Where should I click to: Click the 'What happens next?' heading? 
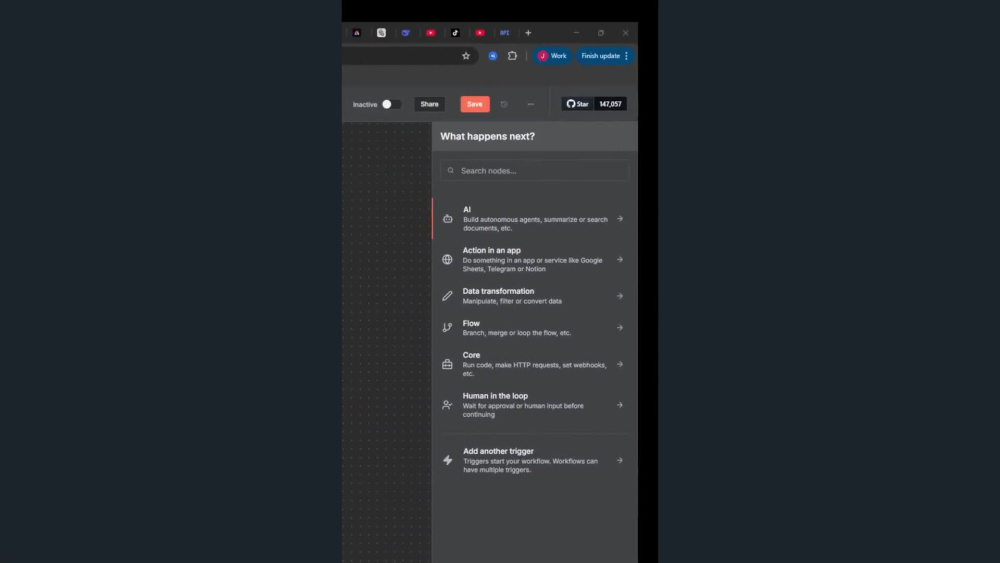(x=487, y=136)
